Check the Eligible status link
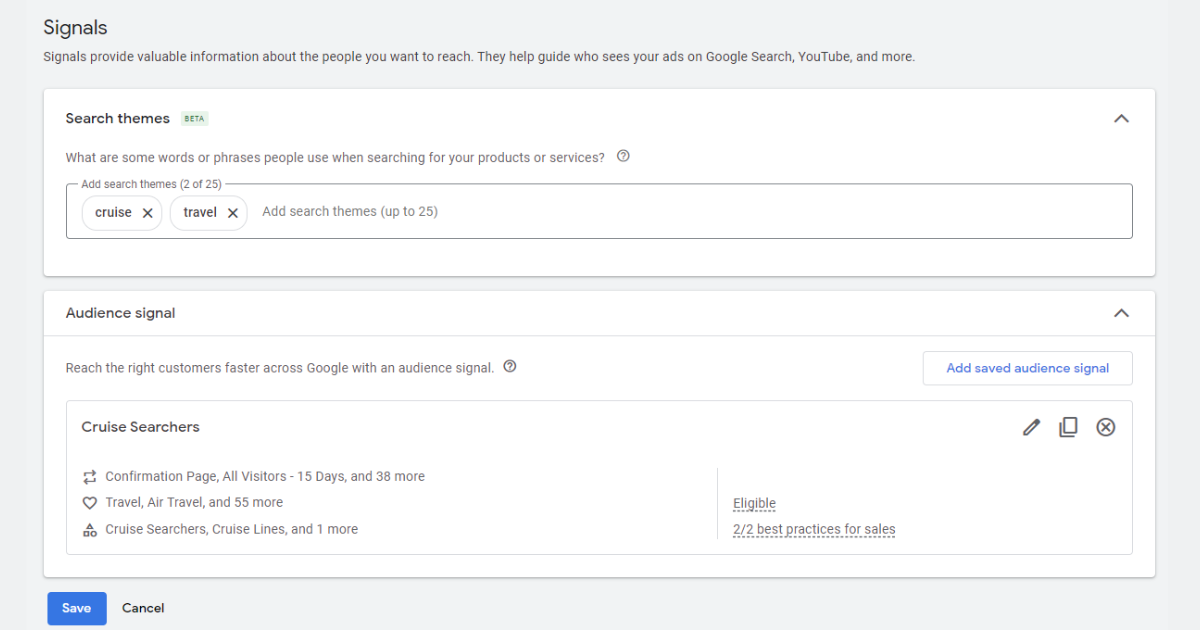The image size is (1200, 630). (754, 502)
